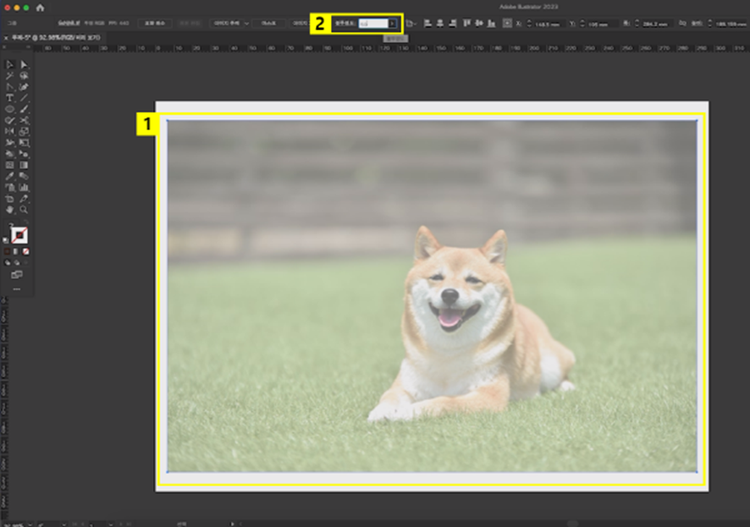Change the screen mode in toolbar
This screenshot has height=527, width=750.
17,274
